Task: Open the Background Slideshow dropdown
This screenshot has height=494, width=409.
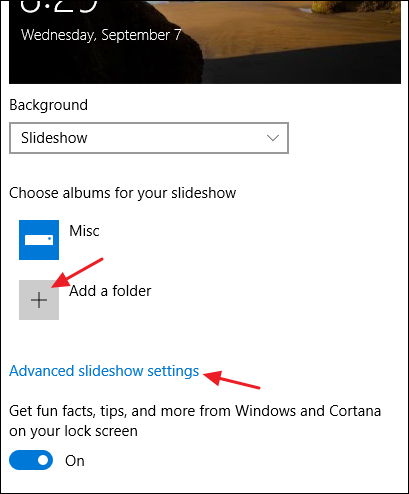Action: [149, 138]
